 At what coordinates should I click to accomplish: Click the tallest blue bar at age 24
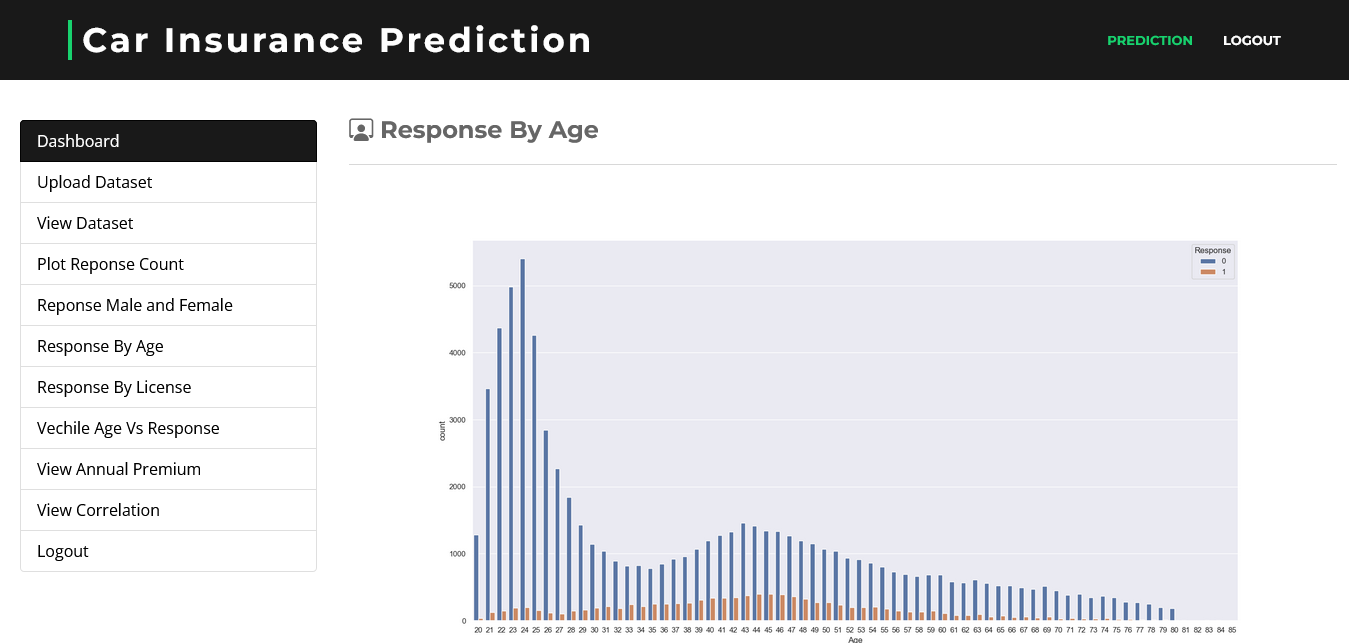click(x=522, y=440)
